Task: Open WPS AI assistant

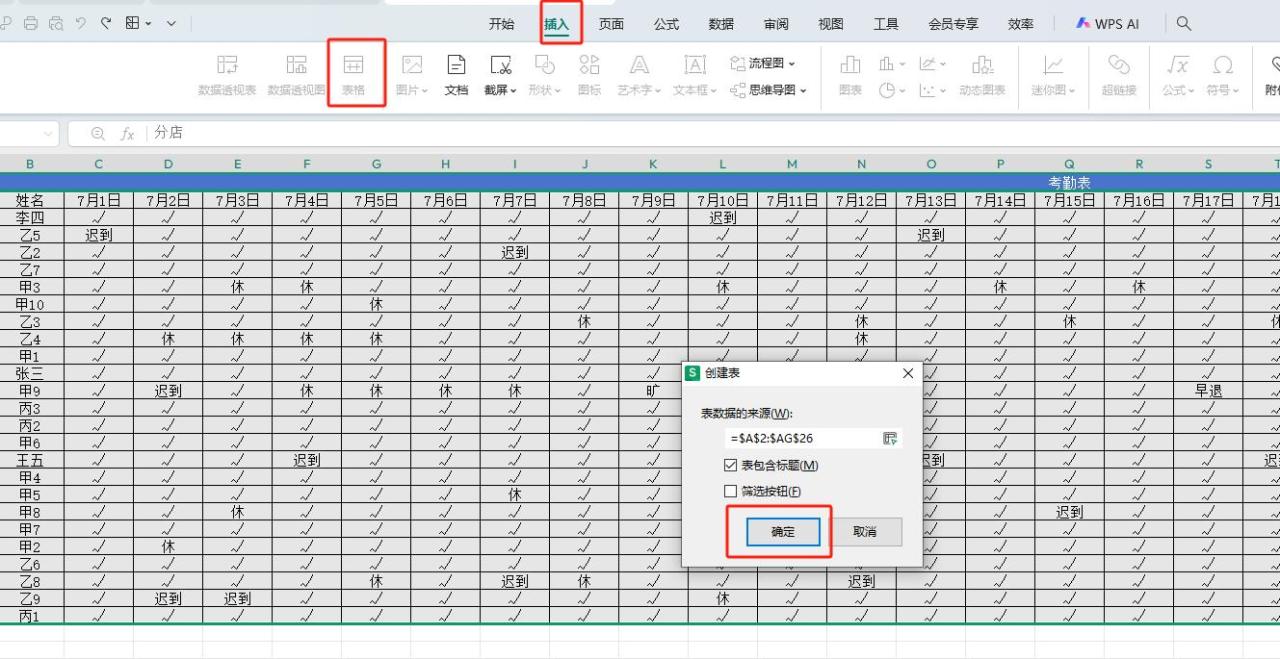Action: pyautogui.click(x=1107, y=23)
